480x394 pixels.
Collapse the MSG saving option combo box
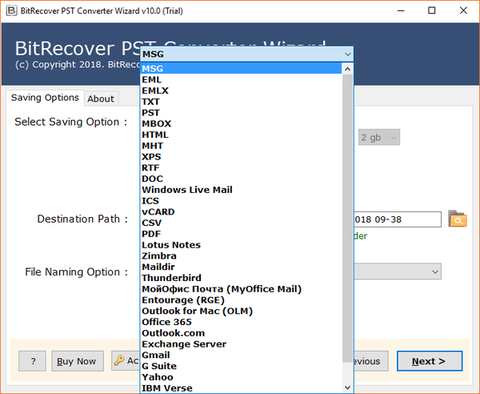pyautogui.click(x=247, y=54)
